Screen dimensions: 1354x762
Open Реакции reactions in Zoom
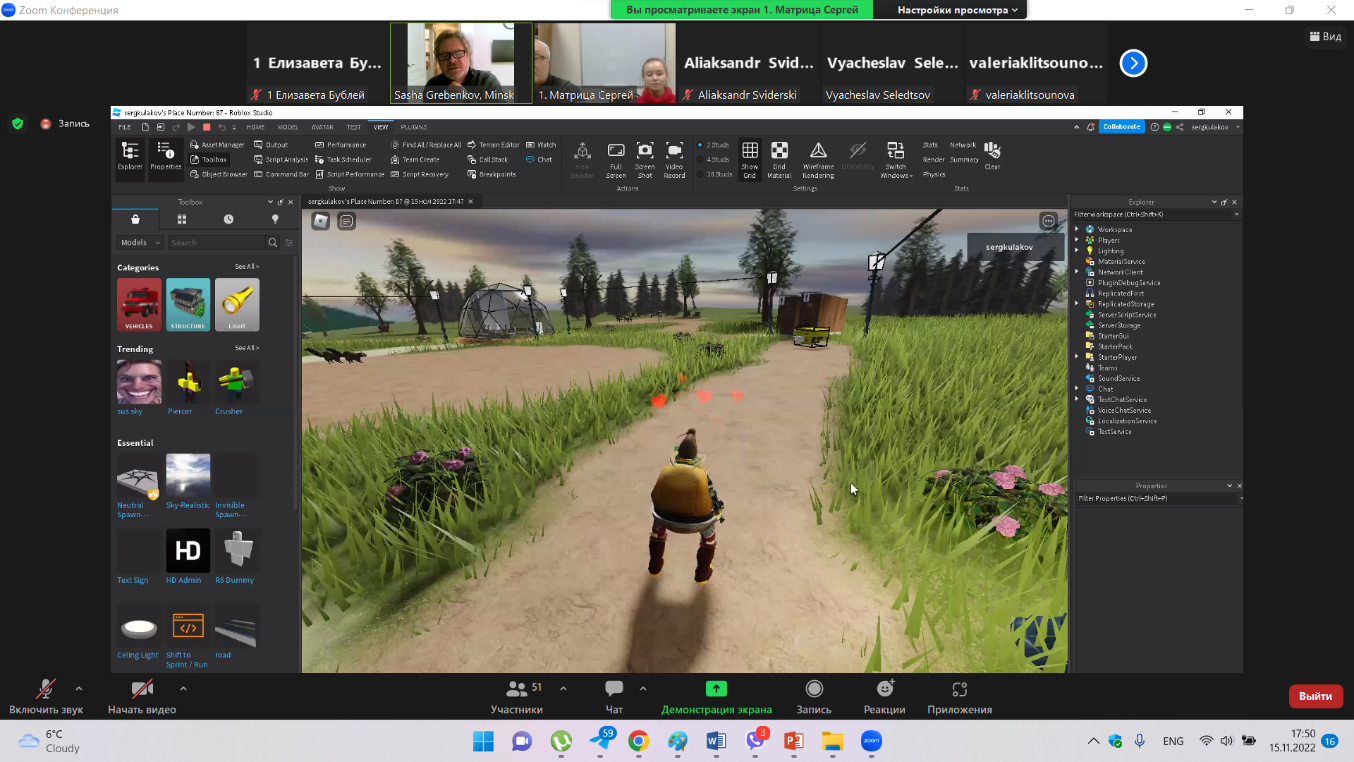point(885,697)
